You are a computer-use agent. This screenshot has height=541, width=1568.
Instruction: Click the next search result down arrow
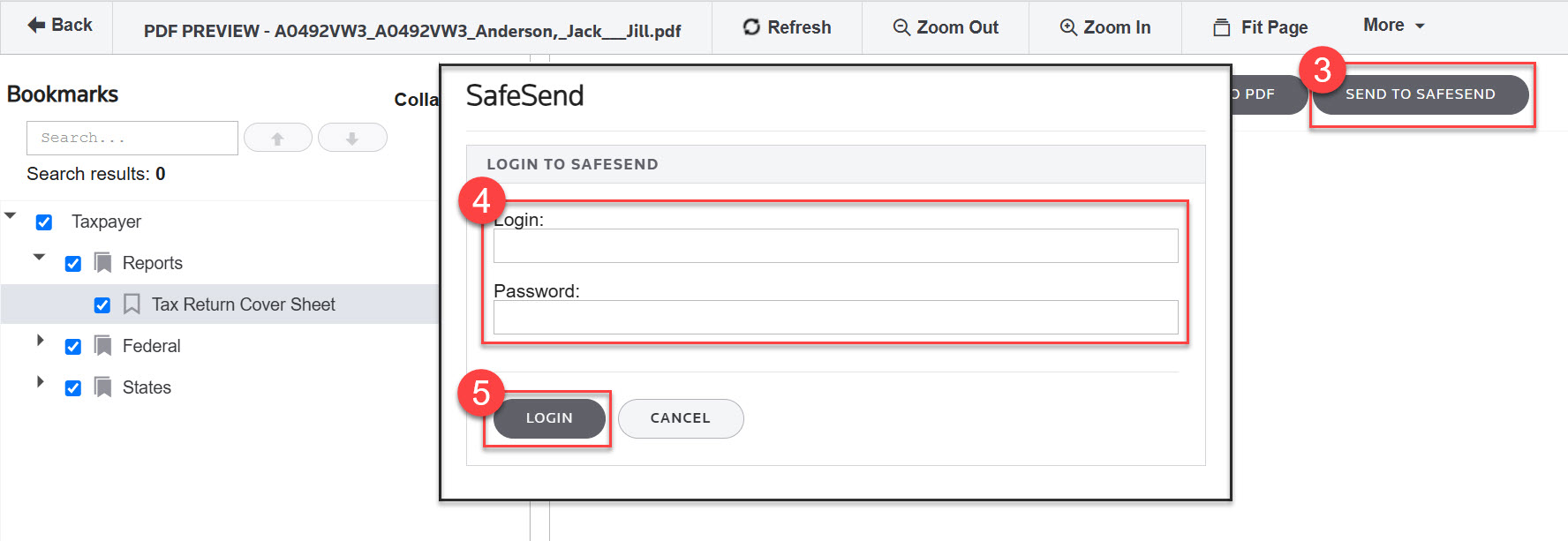pyautogui.click(x=352, y=139)
